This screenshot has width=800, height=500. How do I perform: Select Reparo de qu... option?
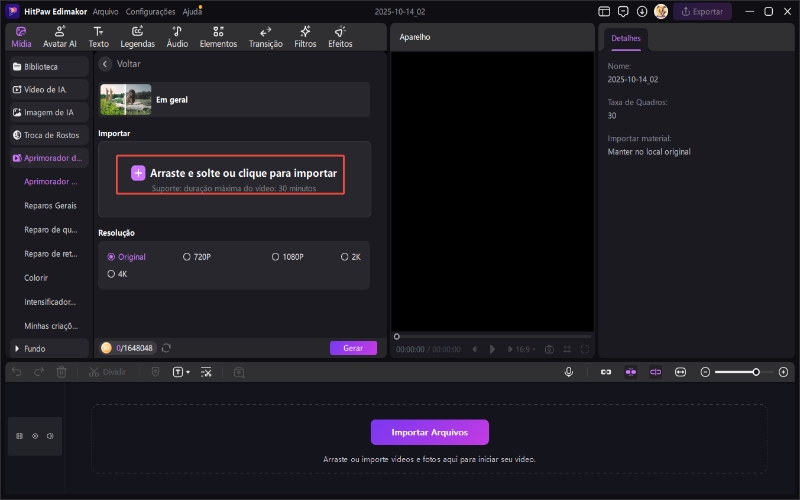pos(51,230)
